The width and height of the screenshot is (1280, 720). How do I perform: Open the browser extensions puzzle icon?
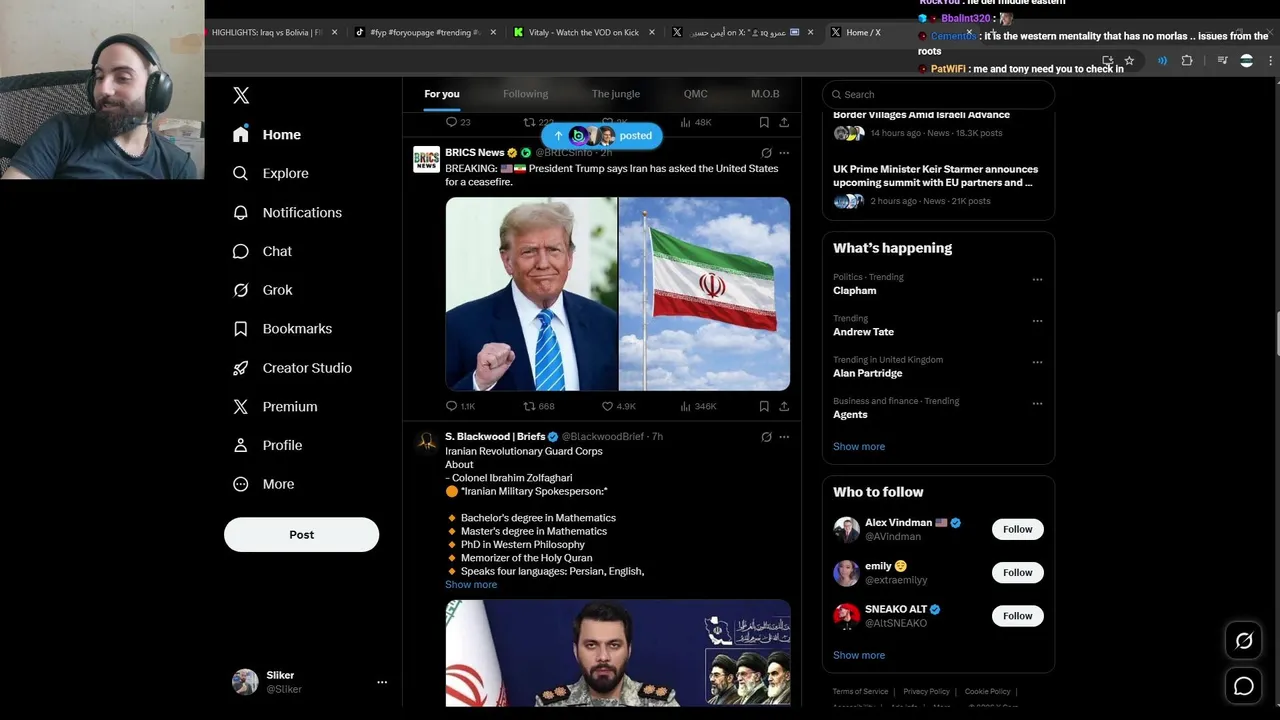(x=1187, y=61)
